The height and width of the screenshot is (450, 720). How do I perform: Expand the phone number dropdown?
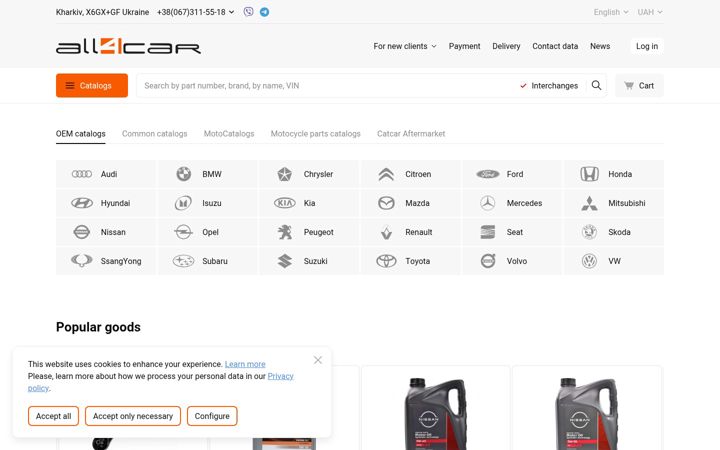(x=196, y=12)
